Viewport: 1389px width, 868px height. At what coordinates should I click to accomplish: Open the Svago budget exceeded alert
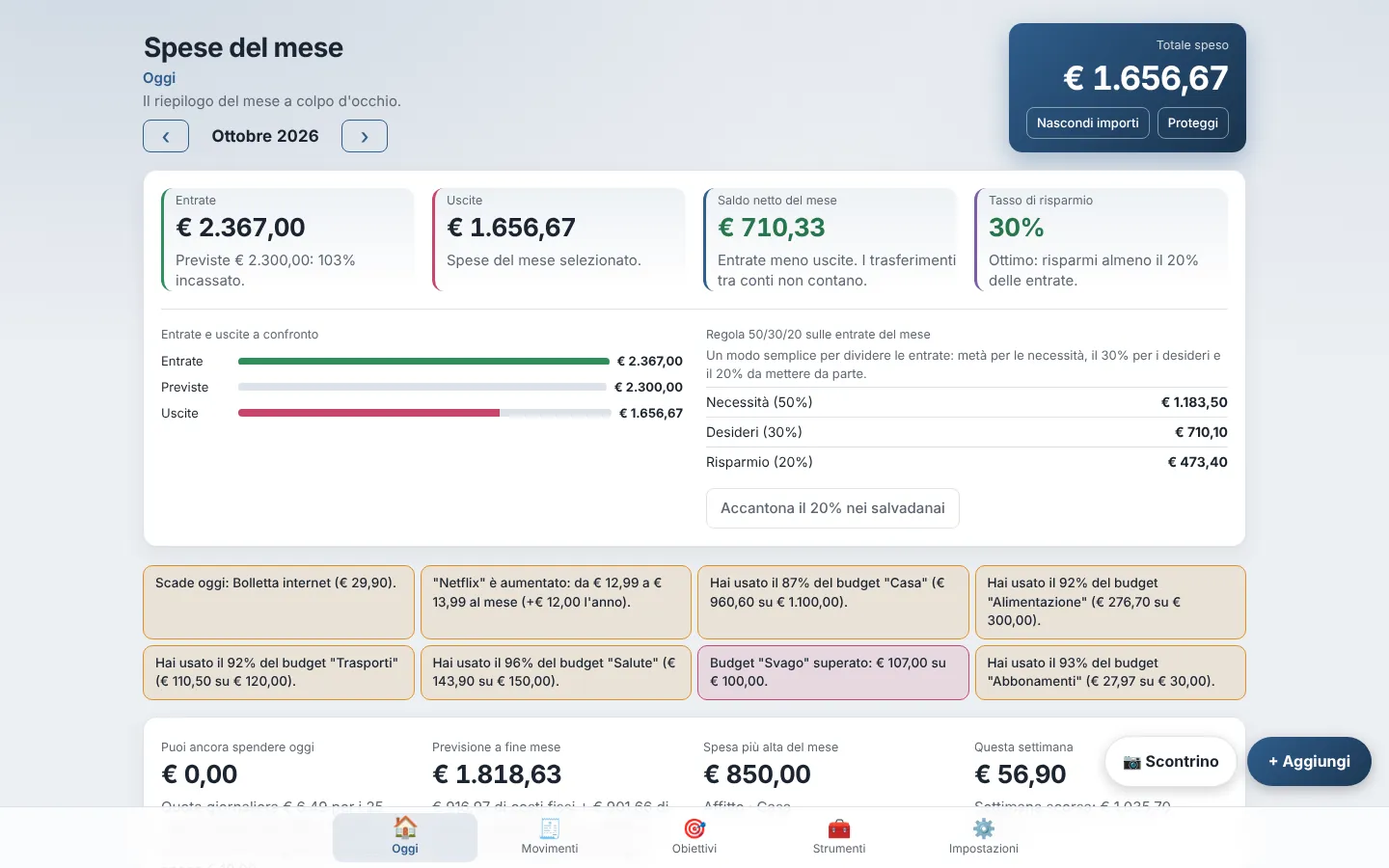pyautogui.click(x=833, y=672)
